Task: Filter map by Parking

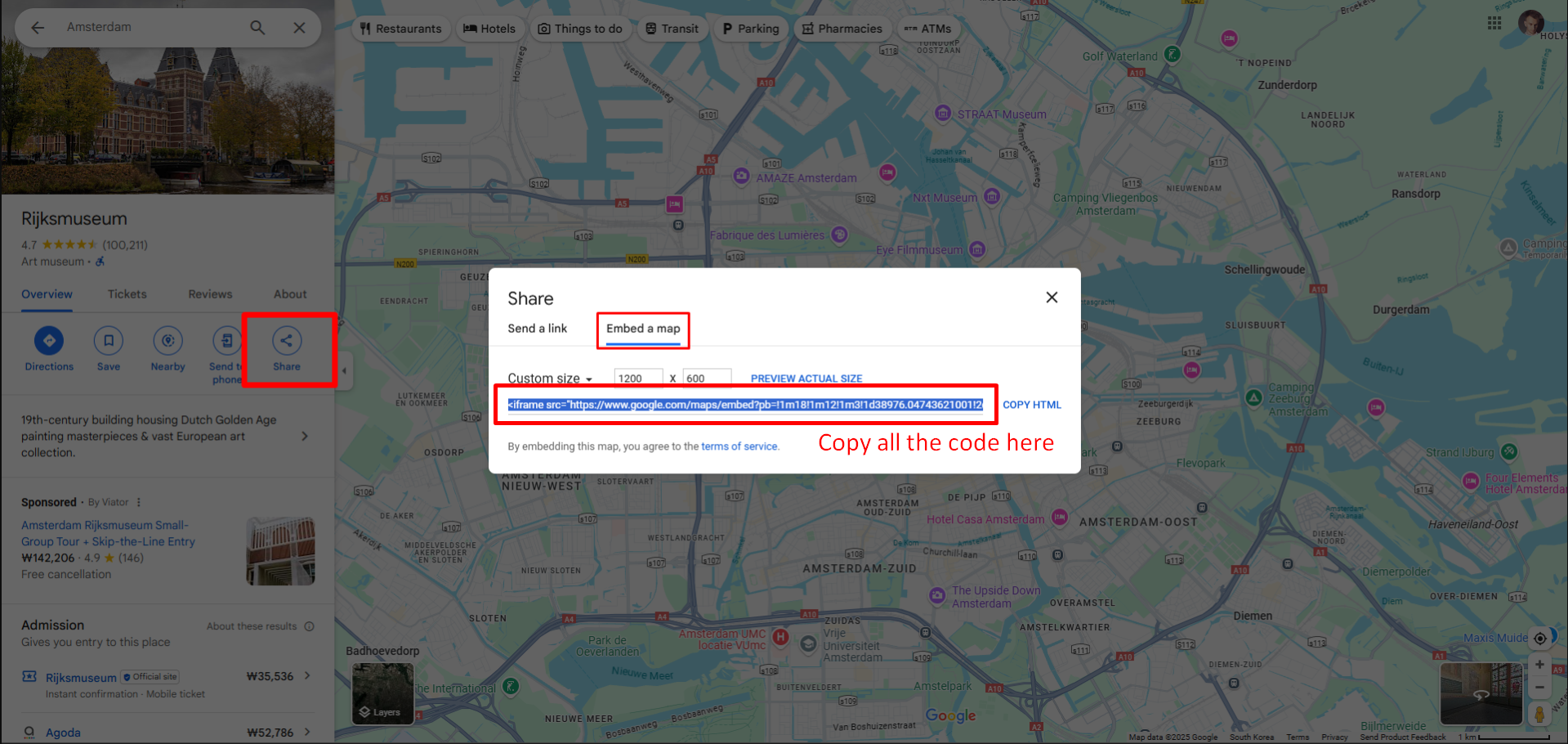Action: click(751, 29)
